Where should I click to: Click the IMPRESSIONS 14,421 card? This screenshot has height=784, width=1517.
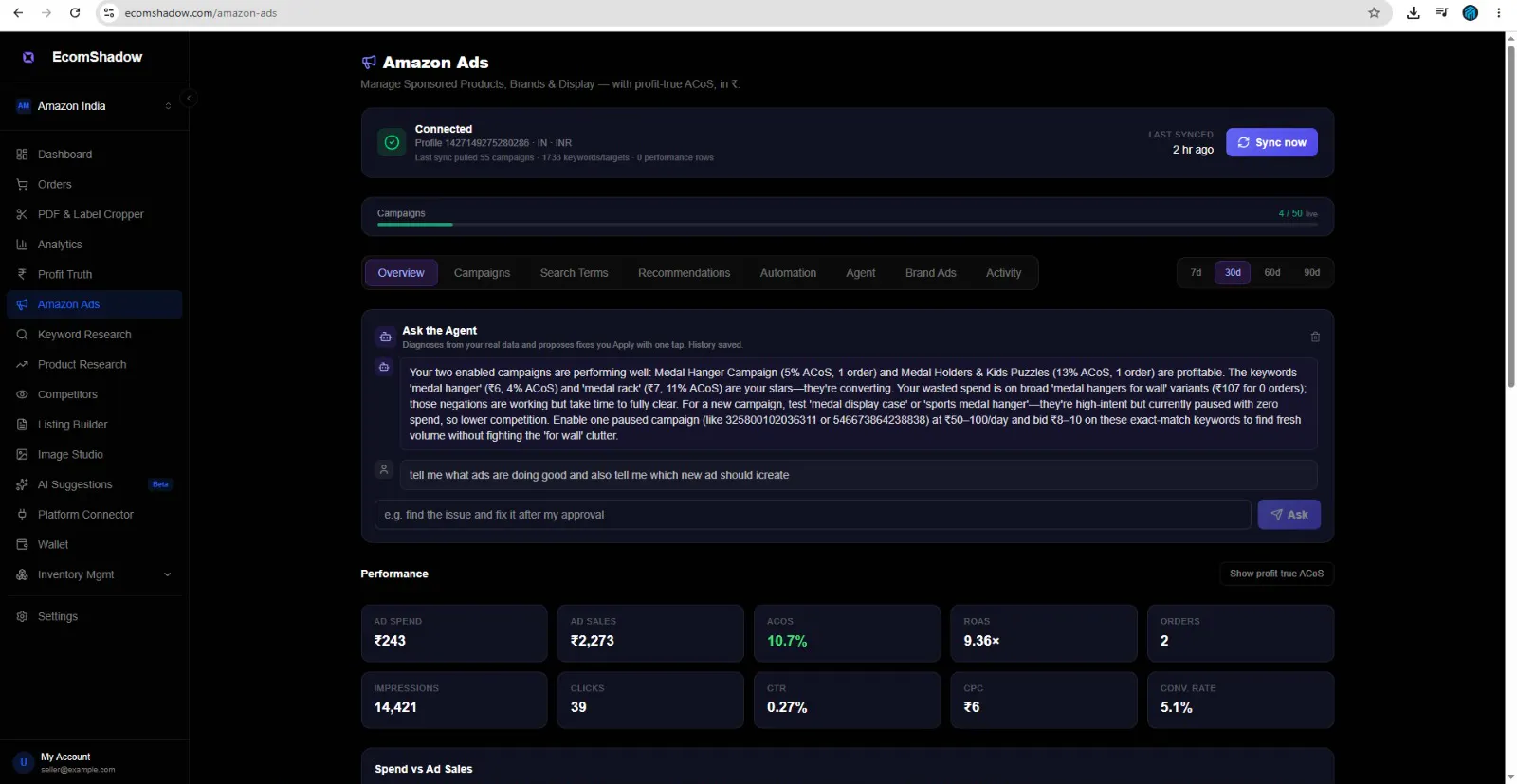(x=454, y=701)
